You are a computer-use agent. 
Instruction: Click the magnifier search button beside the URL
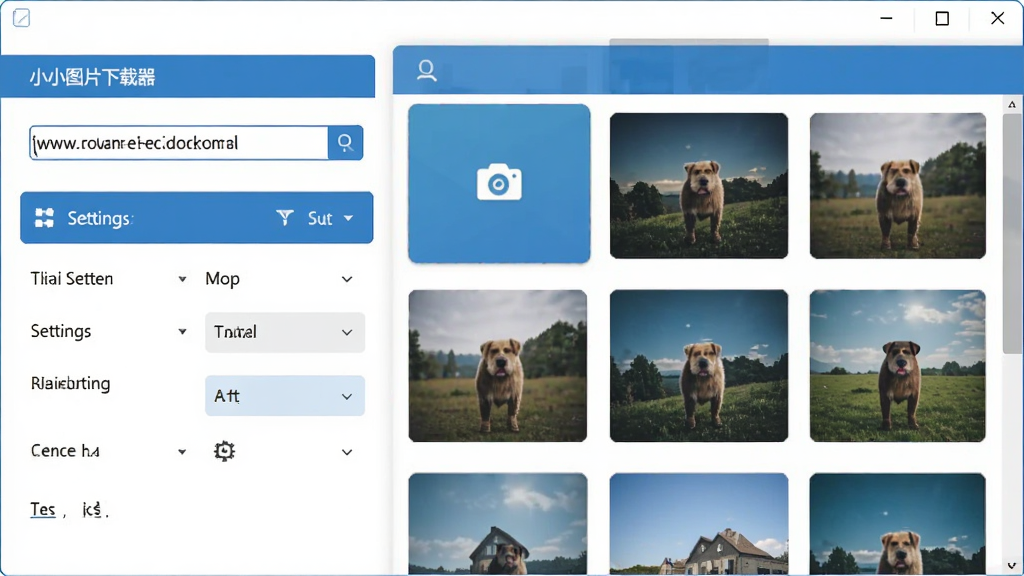[x=345, y=142]
